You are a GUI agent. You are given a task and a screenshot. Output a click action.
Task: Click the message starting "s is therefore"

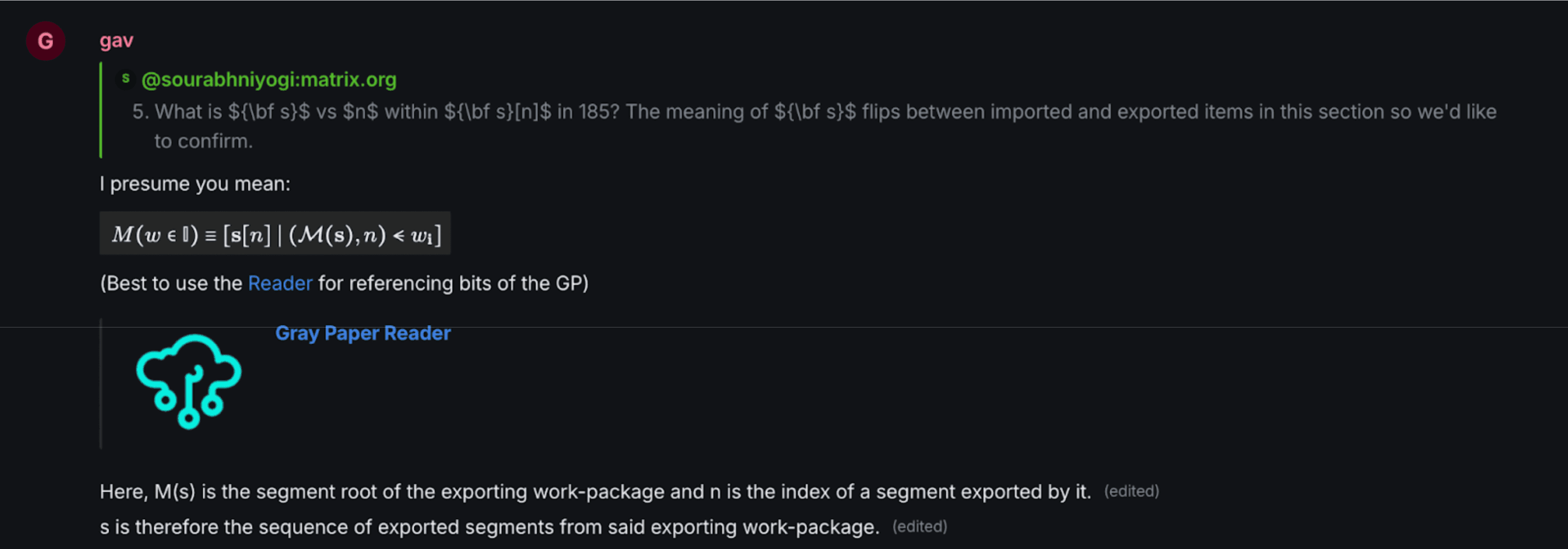coord(489,527)
